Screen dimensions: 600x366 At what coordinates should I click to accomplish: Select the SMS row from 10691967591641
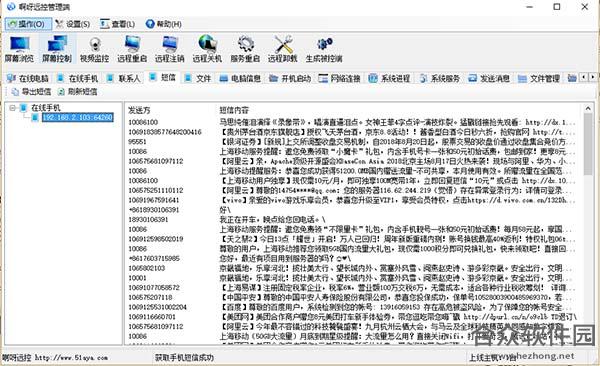point(352,200)
